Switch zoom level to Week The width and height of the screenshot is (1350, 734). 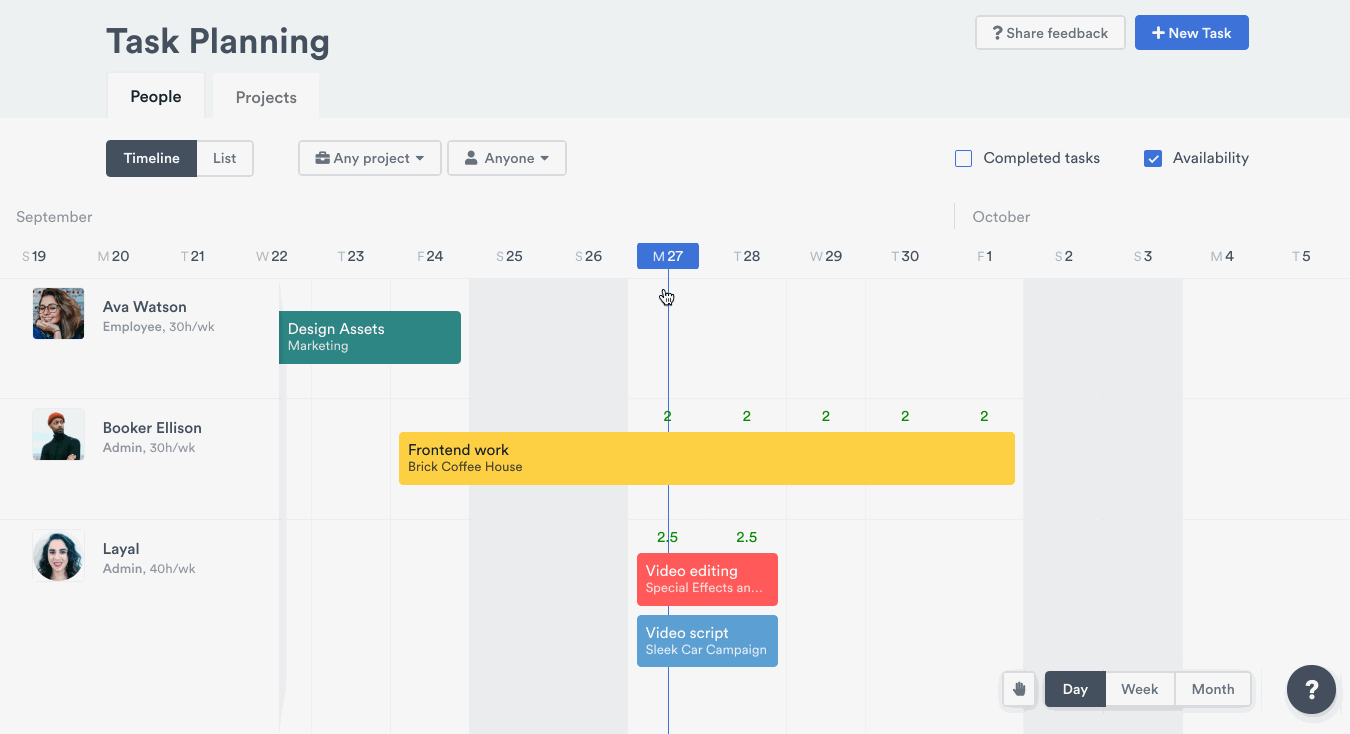pos(1139,689)
